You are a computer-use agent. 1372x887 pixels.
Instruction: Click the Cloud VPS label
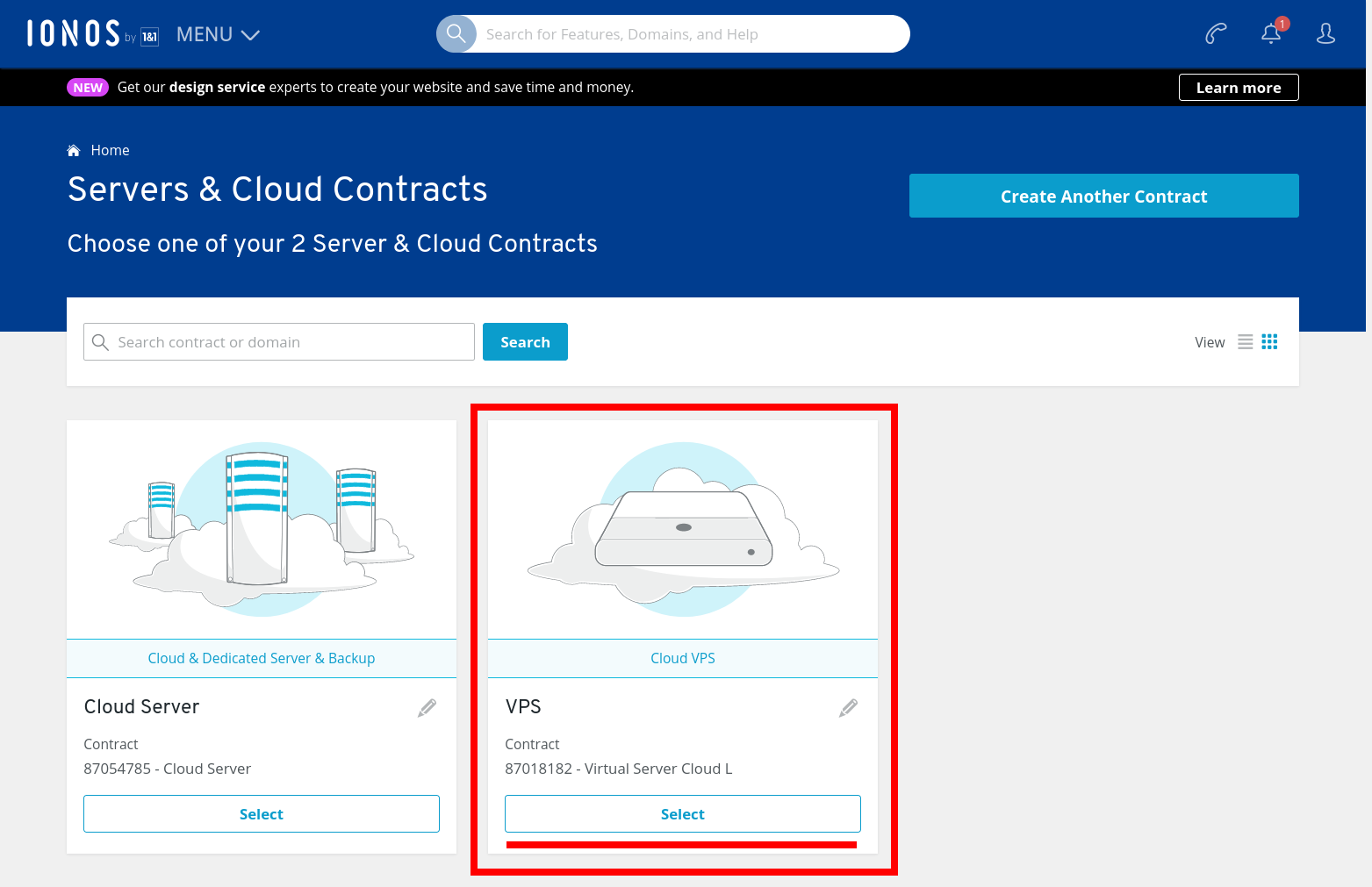[x=683, y=658]
